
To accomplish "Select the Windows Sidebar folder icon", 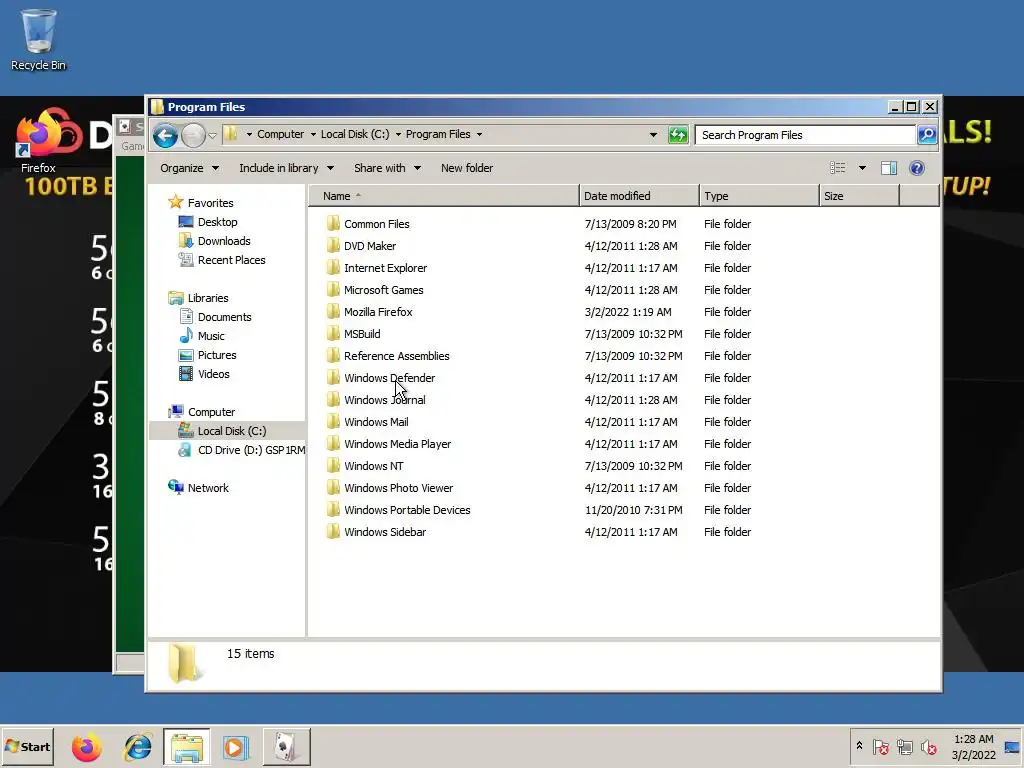I will (333, 532).
